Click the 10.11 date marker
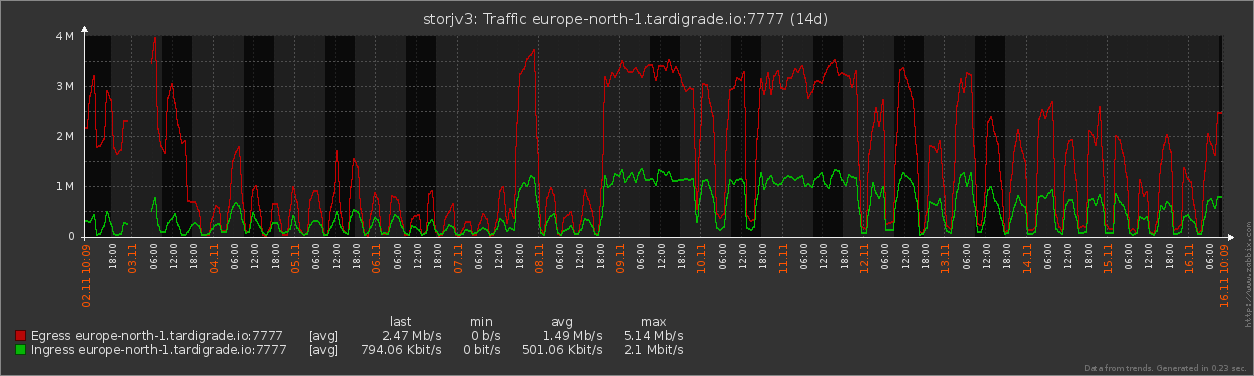This screenshot has height=376, width=1254. click(x=701, y=257)
